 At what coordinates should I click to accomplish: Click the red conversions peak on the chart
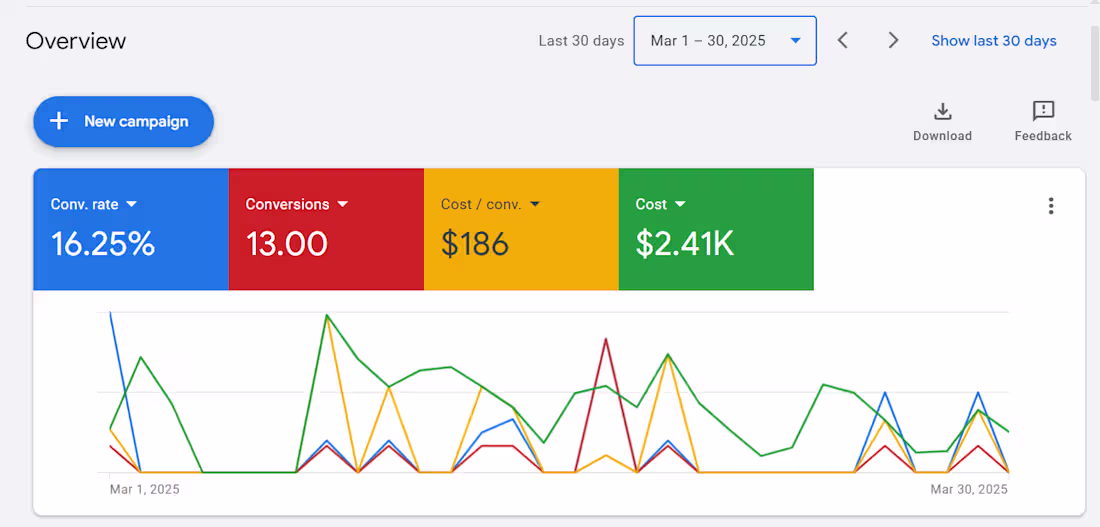[606, 339]
